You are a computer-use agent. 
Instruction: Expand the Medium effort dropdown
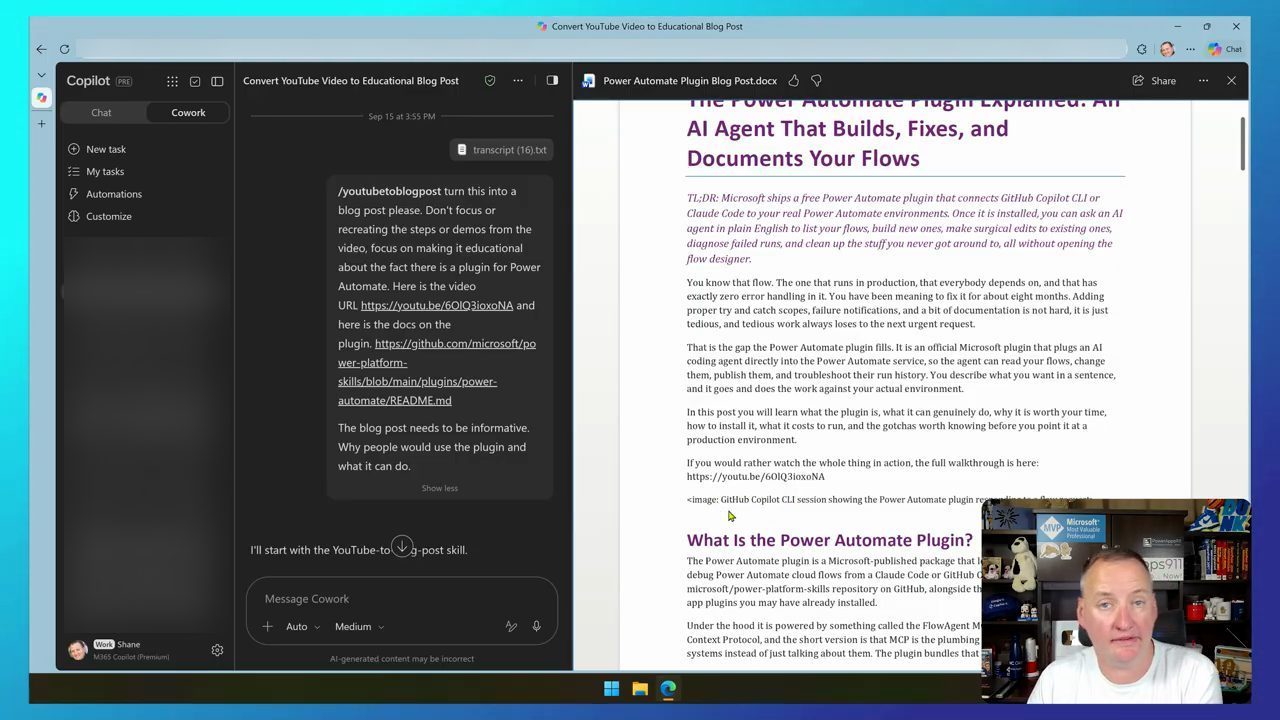(360, 627)
